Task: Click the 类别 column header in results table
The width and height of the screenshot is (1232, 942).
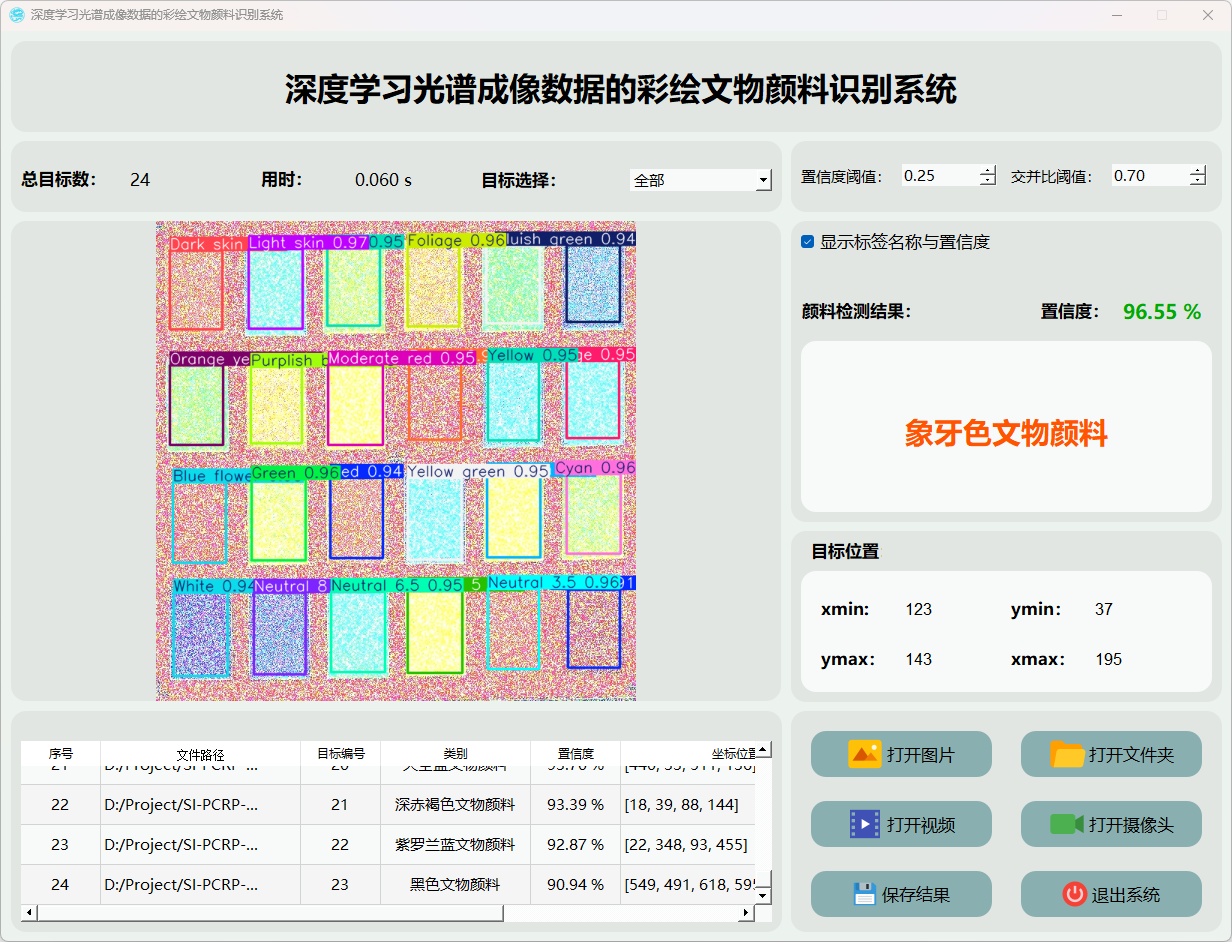Action: tap(455, 754)
